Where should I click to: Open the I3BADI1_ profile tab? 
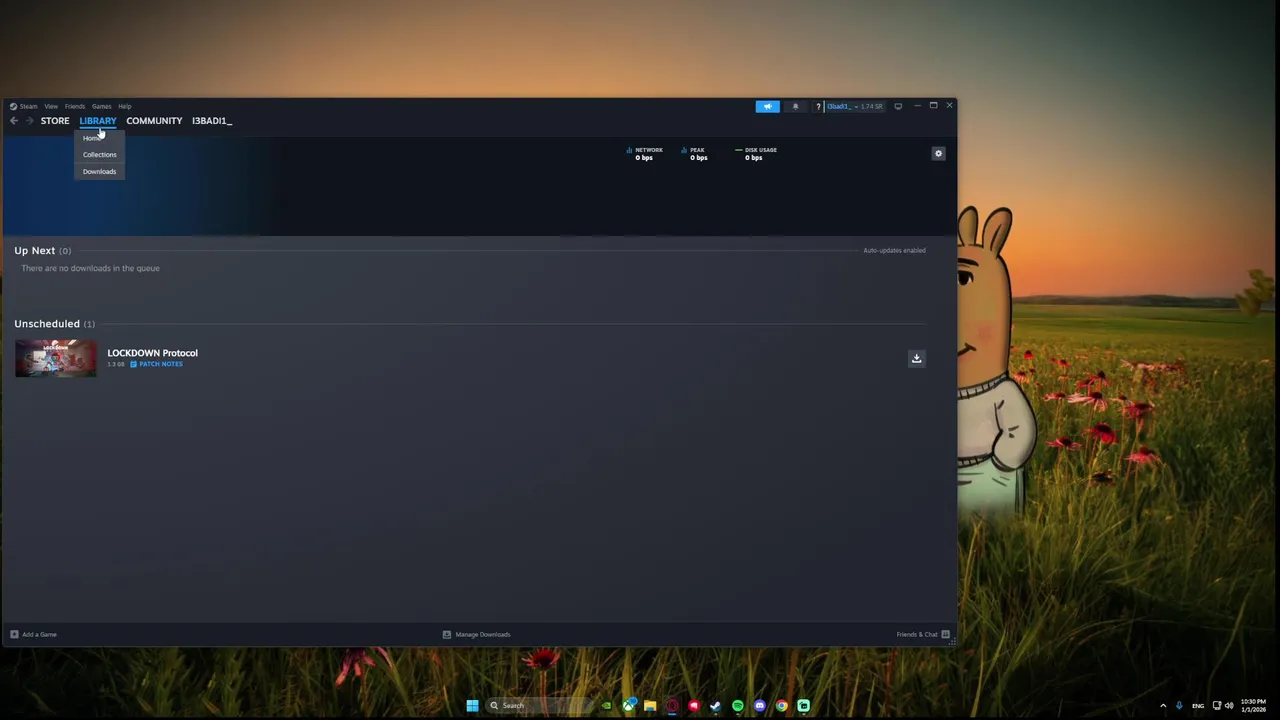(212, 121)
